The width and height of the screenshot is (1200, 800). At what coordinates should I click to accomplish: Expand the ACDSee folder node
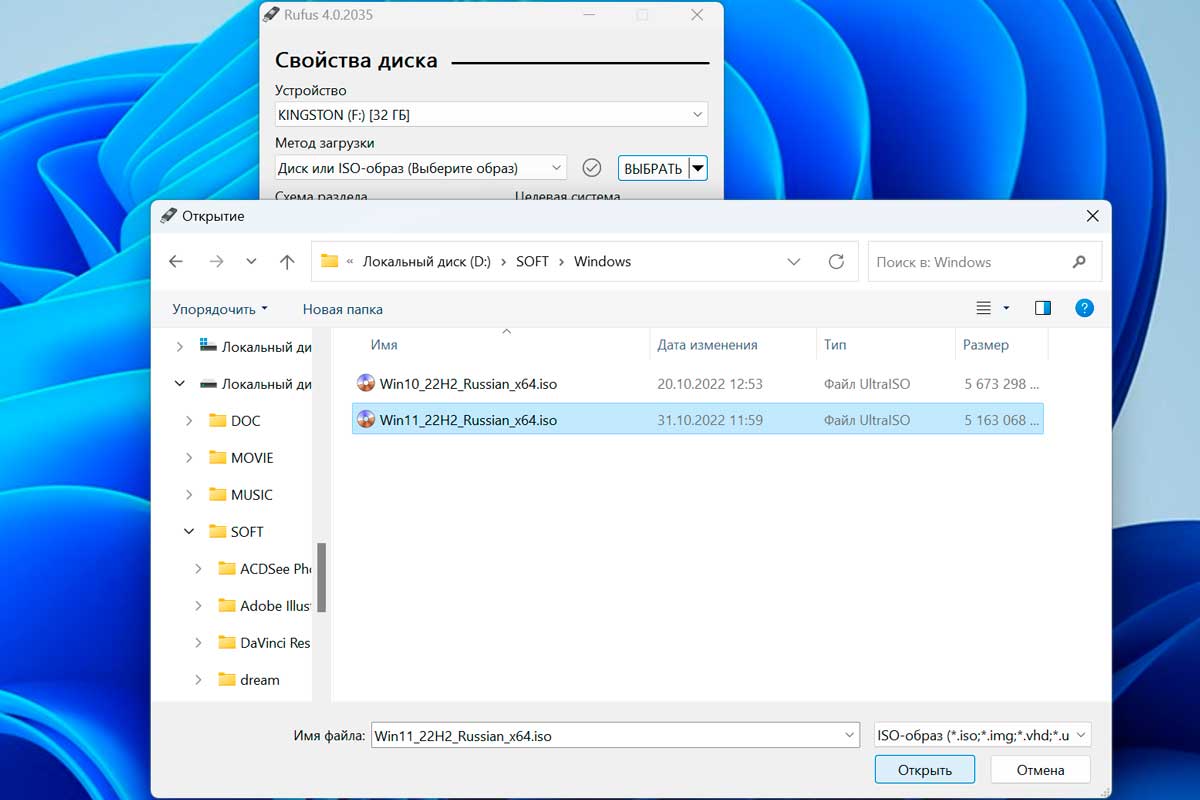[x=198, y=569]
